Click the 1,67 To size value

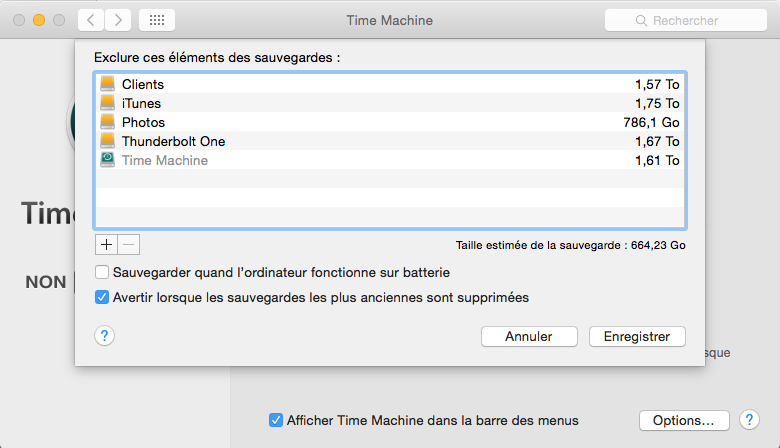[657, 141]
